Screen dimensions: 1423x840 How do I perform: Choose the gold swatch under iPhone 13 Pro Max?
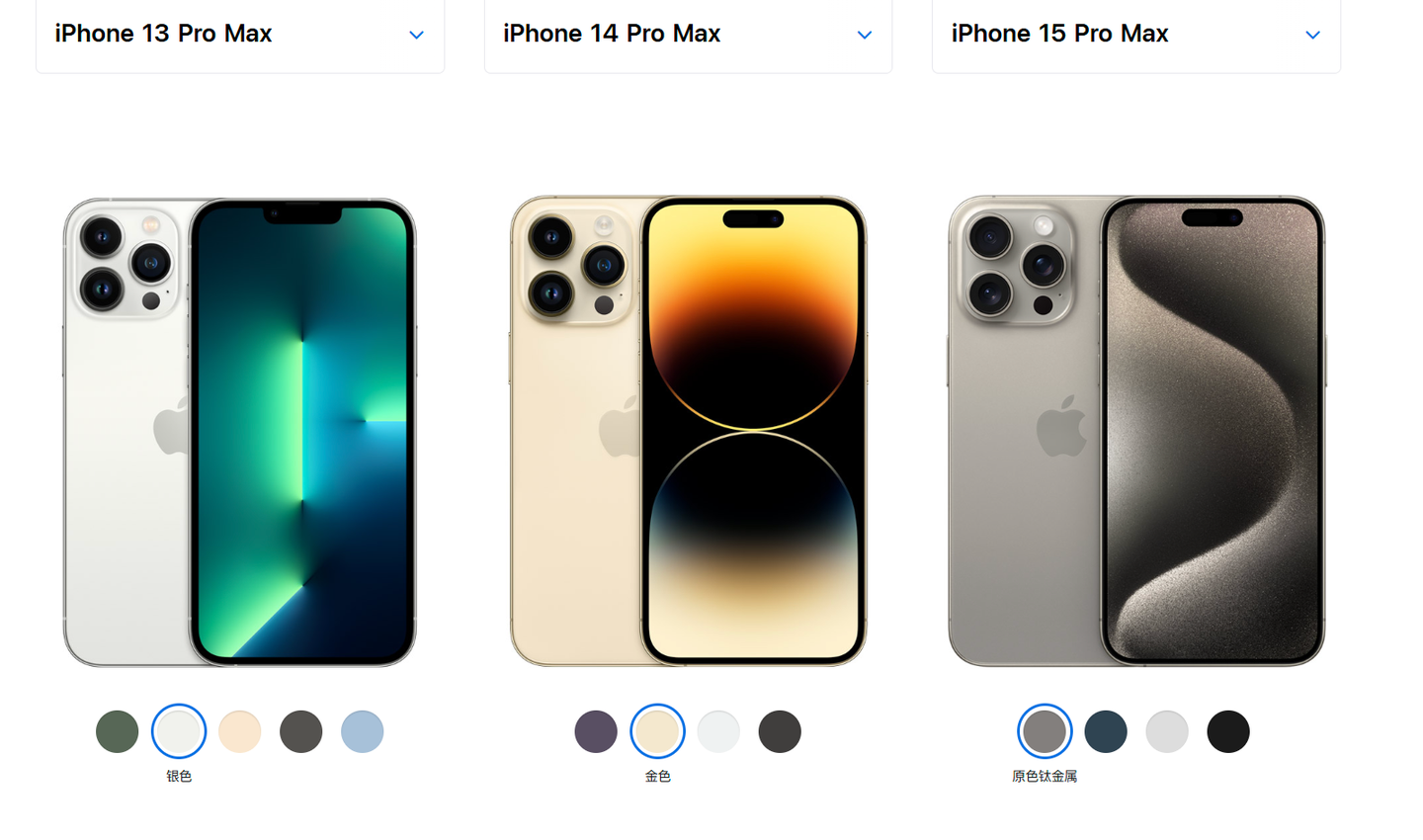click(240, 731)
